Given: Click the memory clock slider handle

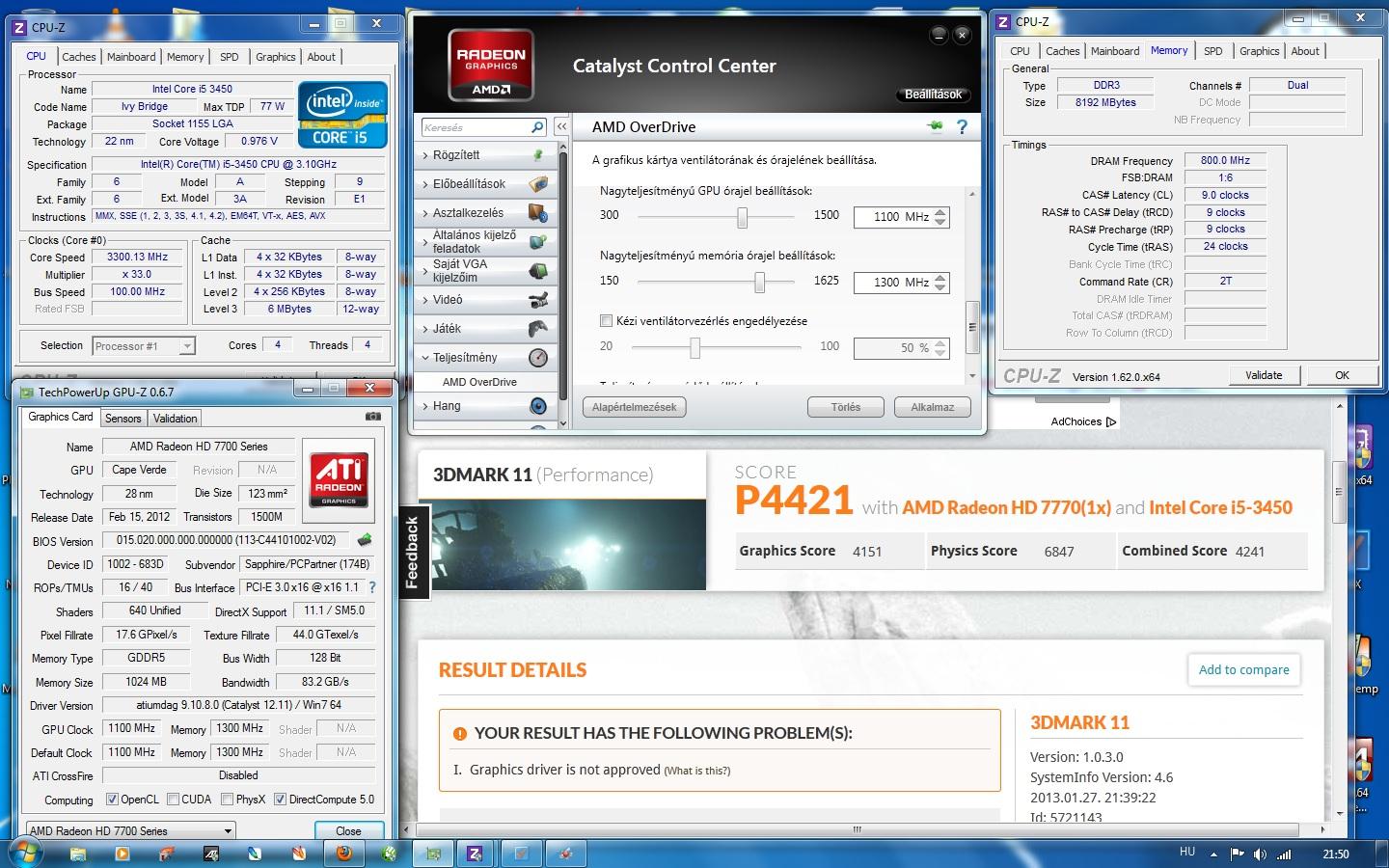Looking at the screenshot, I should point(760,282).
